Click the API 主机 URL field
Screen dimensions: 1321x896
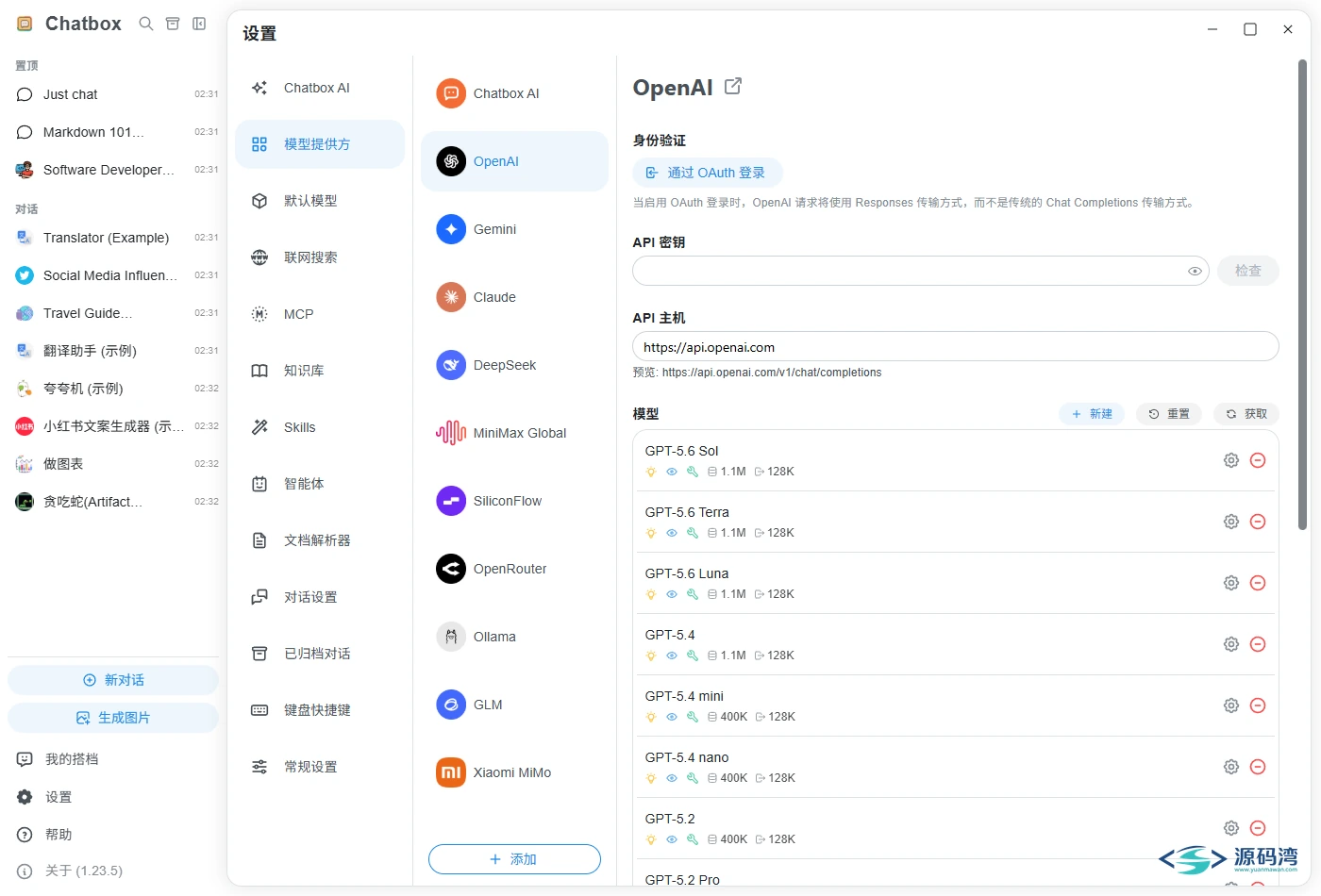pos(956,346)
